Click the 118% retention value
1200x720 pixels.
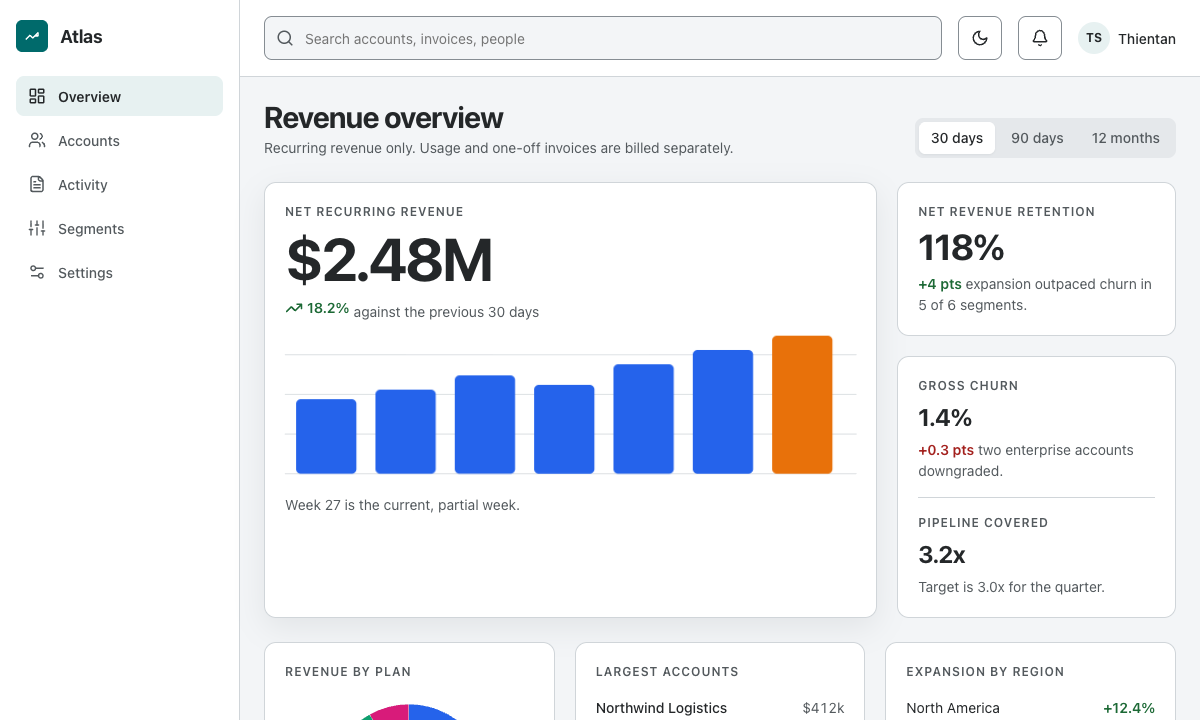961,248
